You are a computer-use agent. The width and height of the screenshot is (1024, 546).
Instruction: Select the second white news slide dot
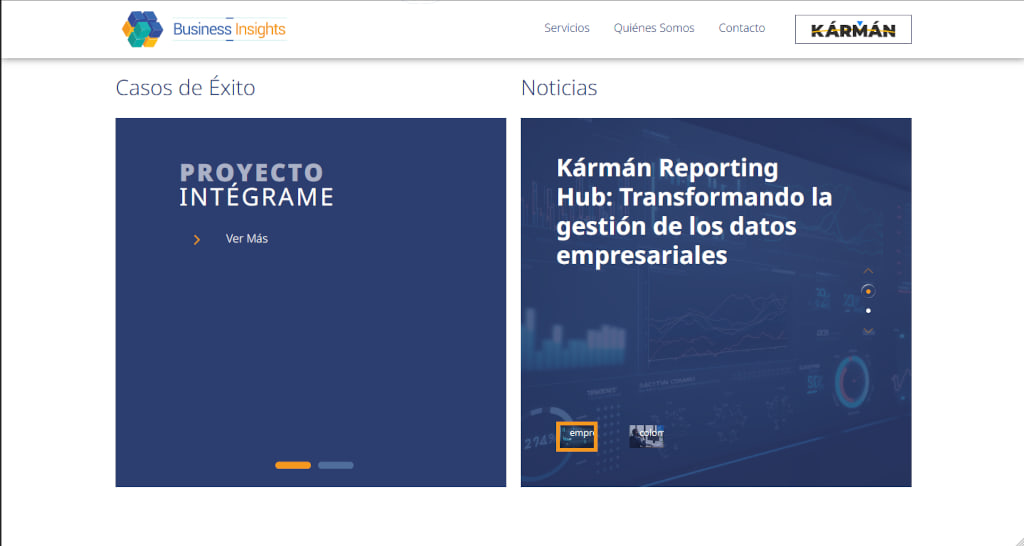[868, 311]
